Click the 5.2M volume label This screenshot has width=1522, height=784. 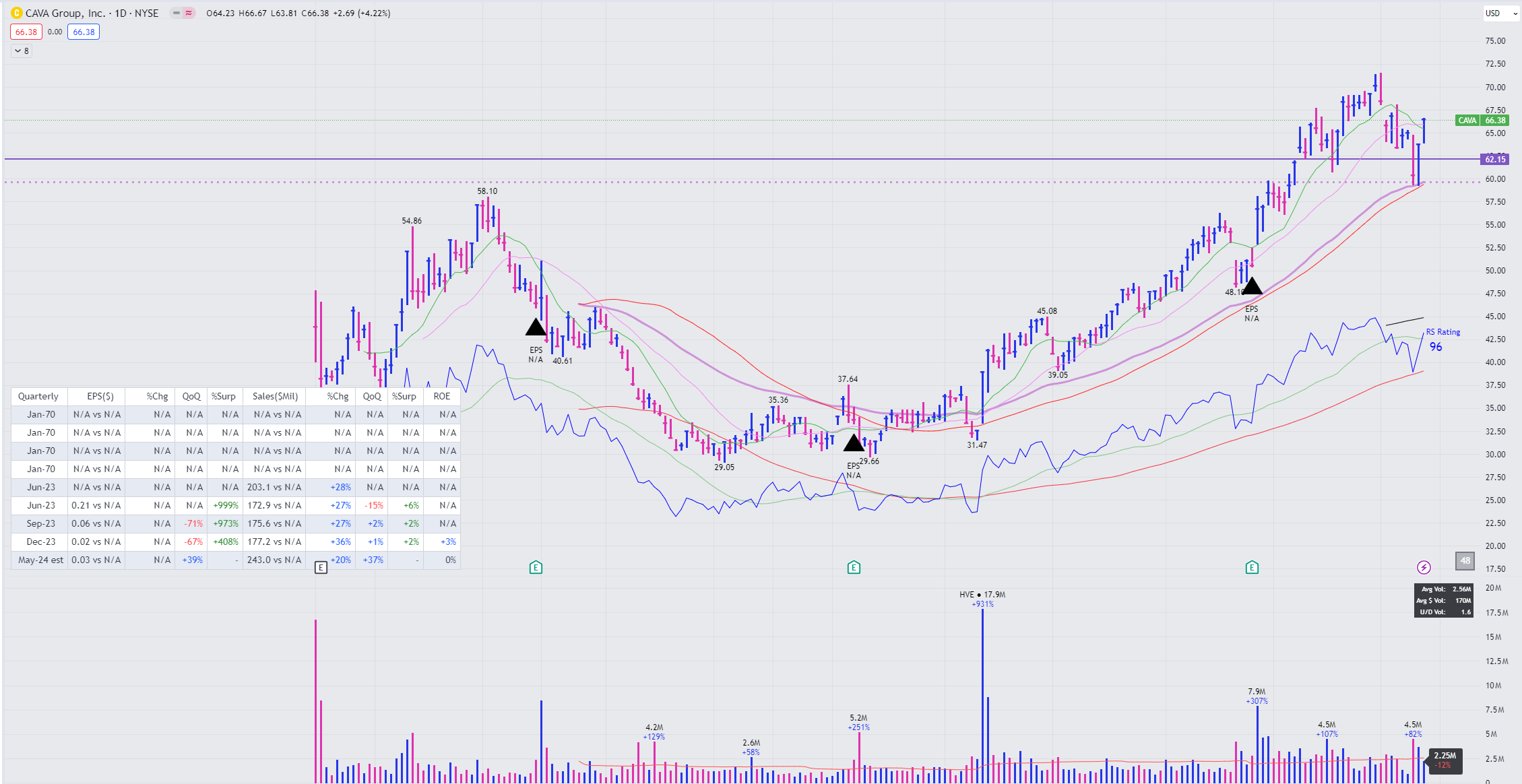click(x=858, y=718)
